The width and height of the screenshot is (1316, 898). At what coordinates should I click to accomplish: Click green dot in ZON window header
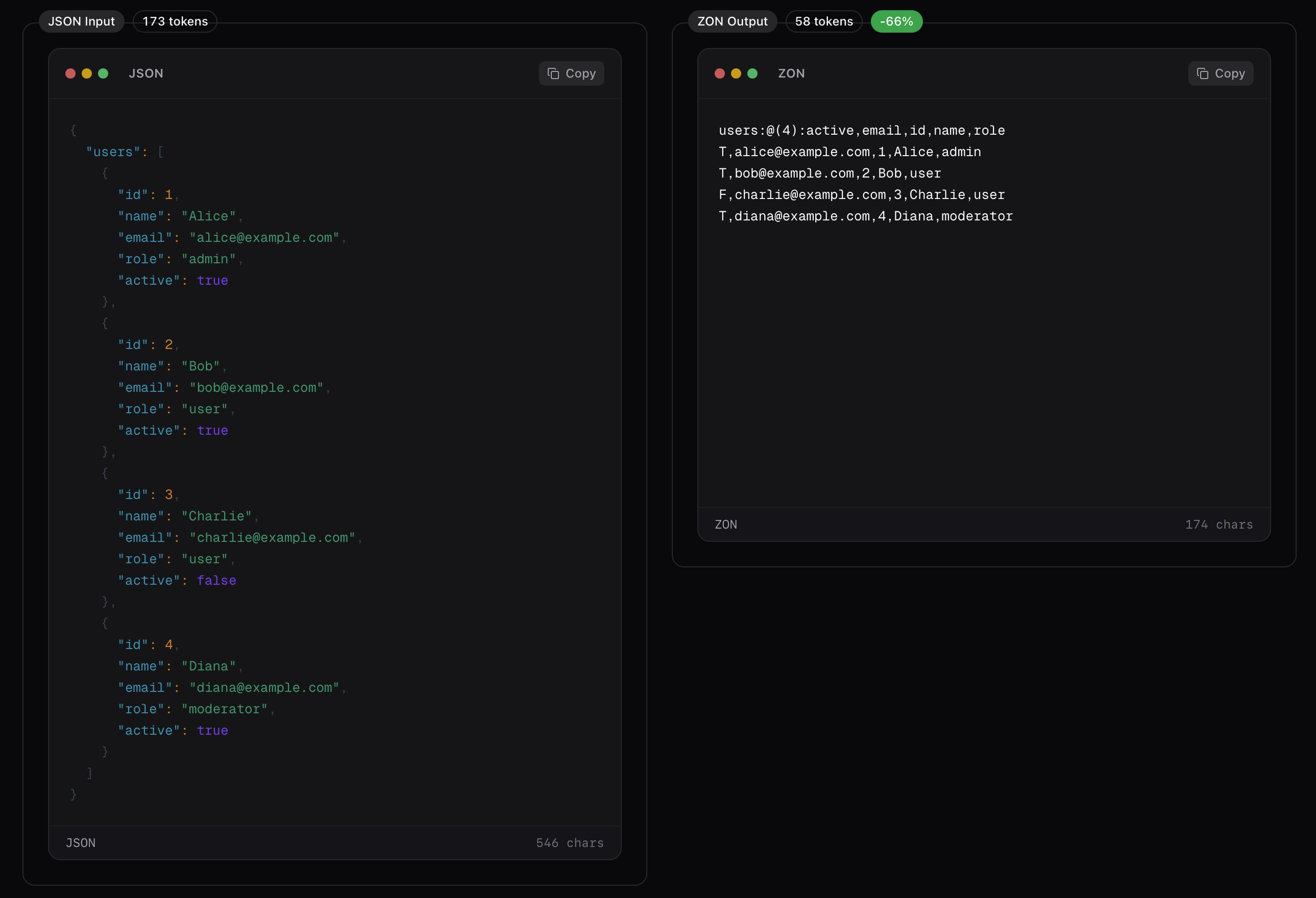[752, 73]
